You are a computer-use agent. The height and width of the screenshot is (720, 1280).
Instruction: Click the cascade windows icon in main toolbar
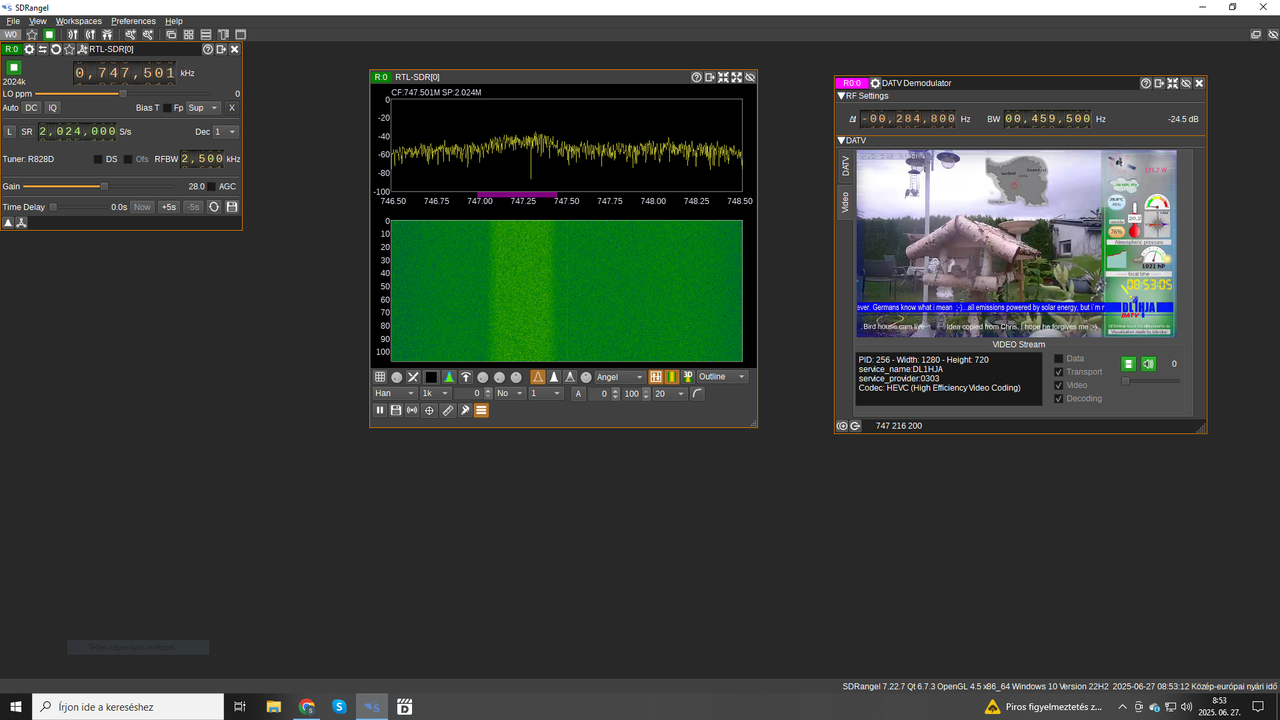171,34
